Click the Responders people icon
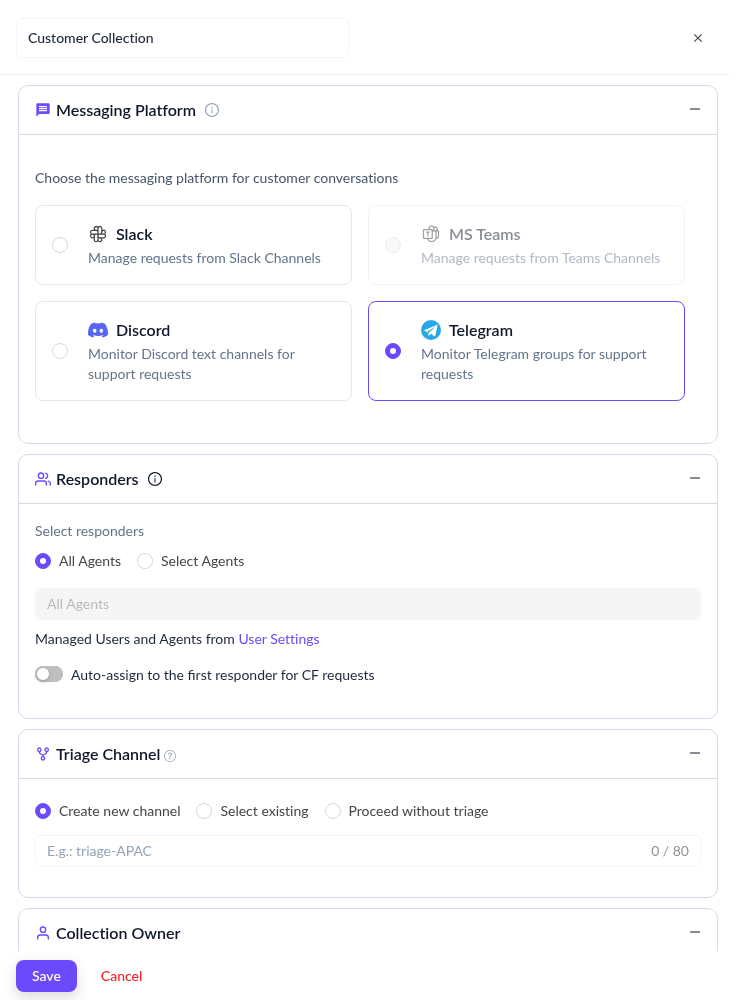The height and width of the screenshot is (1000, 740). (43, 479)
